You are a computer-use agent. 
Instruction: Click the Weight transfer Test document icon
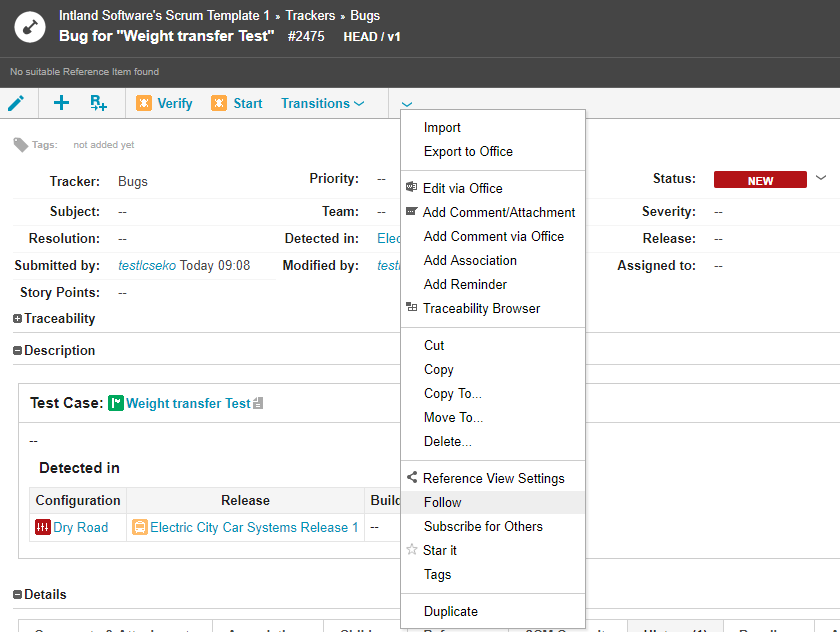(x=258, y=404)
